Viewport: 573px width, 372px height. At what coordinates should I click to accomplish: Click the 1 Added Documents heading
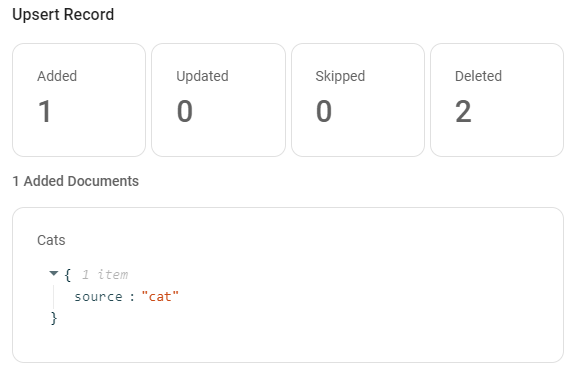point(76,181)
